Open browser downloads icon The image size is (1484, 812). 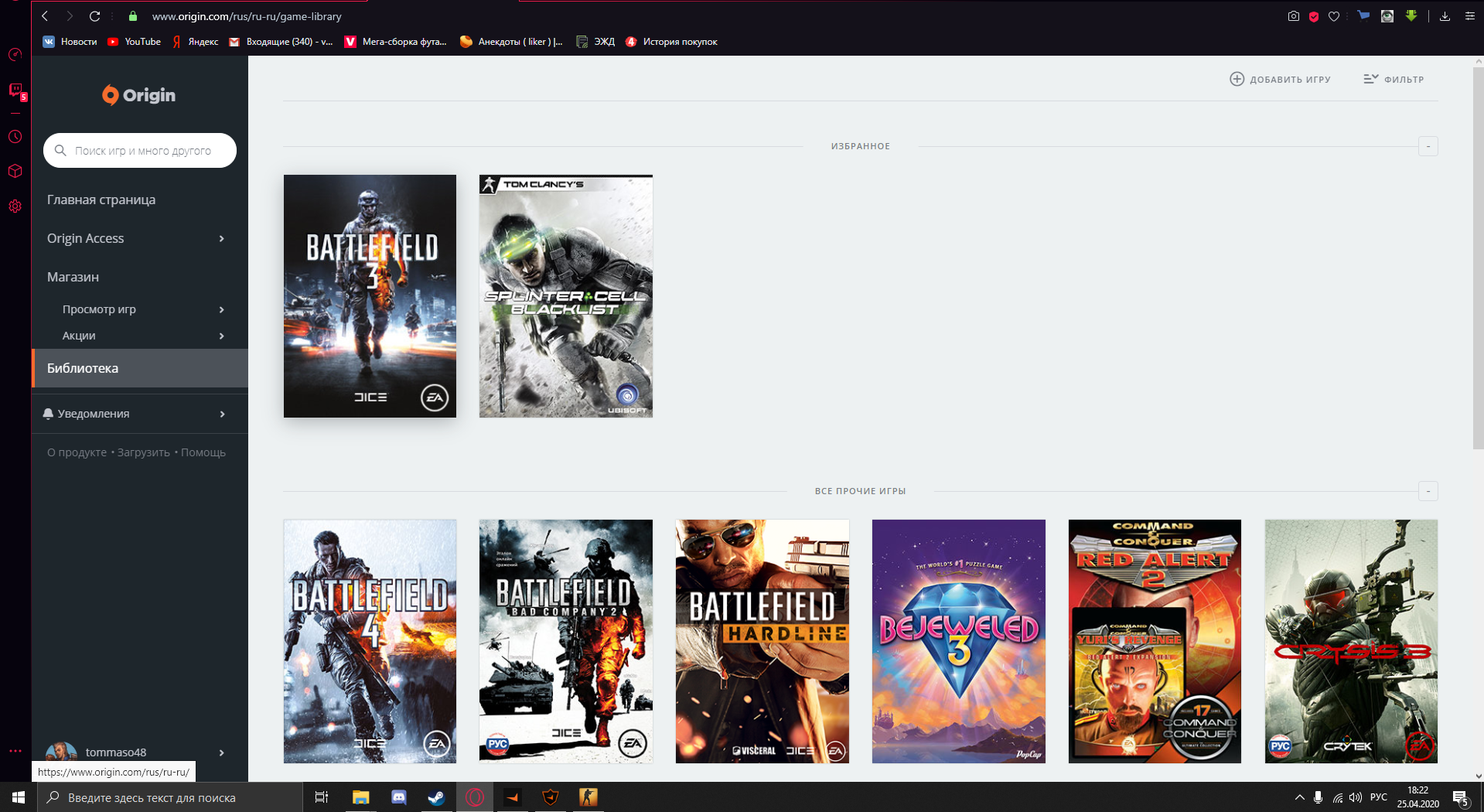[x=1445, y=16]
